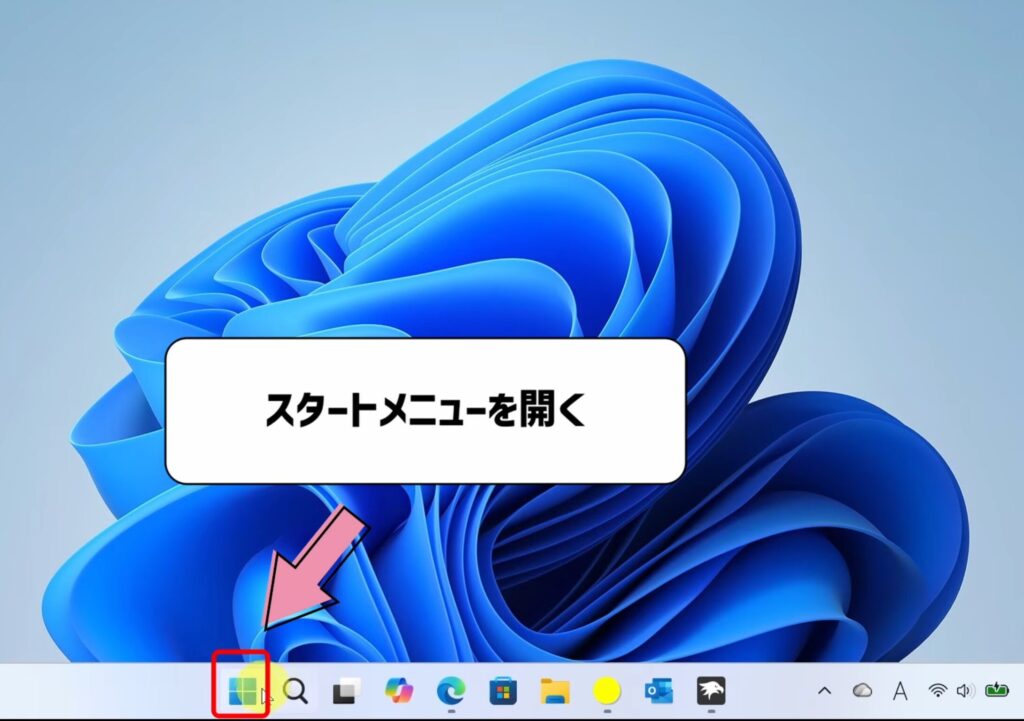Open Windows Search
This screenshot has height=721, width=1024.
294,691
